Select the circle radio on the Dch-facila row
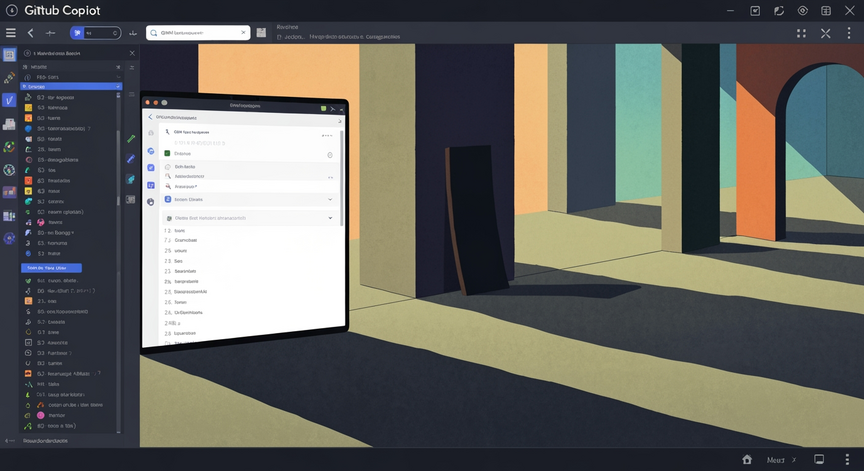Viewport: 864px width, 471px height. click(x=168, y=166)
